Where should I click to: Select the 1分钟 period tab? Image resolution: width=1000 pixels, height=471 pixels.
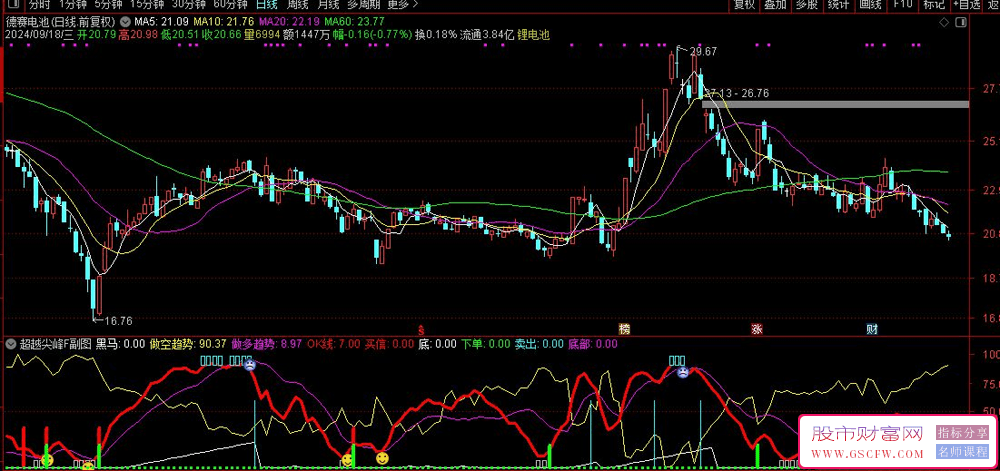point(72,4)
